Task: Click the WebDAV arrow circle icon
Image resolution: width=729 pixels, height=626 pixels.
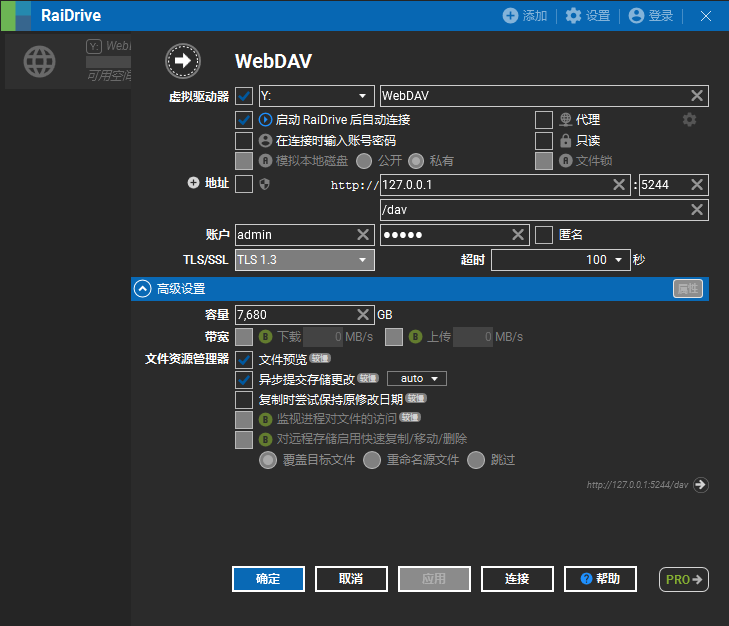Action: 183,61
